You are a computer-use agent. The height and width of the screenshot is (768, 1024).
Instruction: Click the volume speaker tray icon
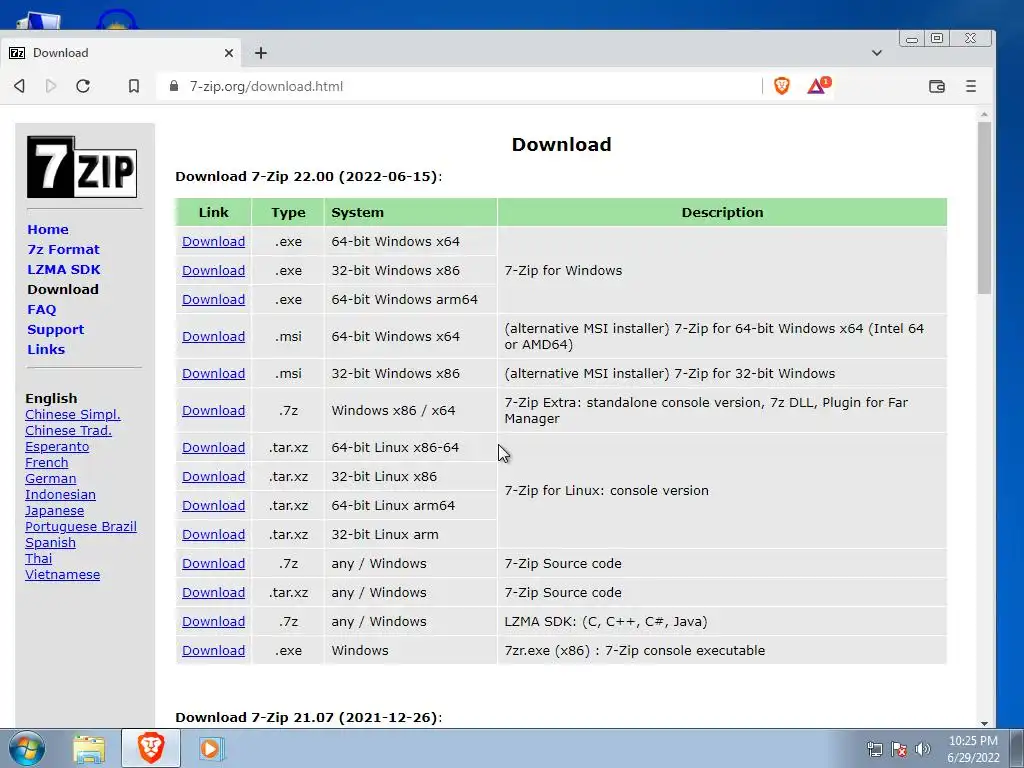922,749
